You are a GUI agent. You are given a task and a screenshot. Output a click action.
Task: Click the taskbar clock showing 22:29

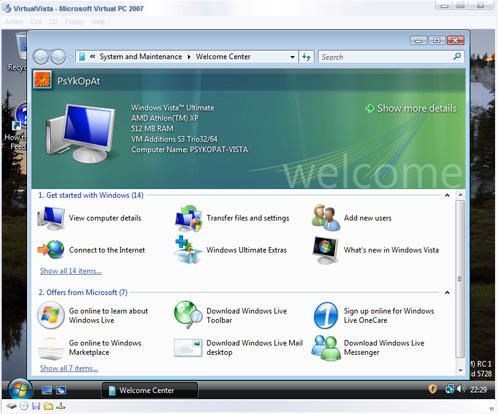click(x=478, y=389)
